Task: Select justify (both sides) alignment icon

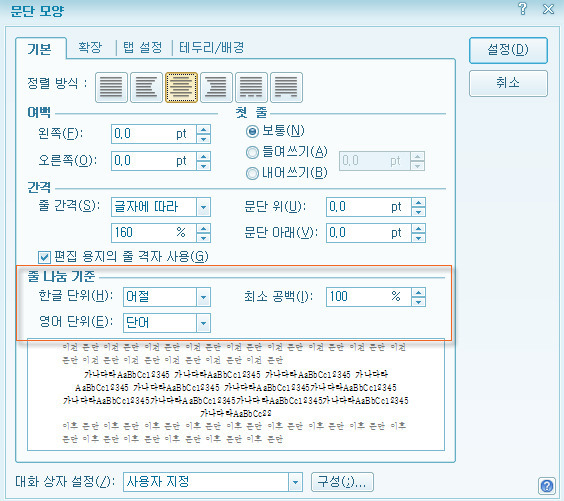Action: point(111,87)
